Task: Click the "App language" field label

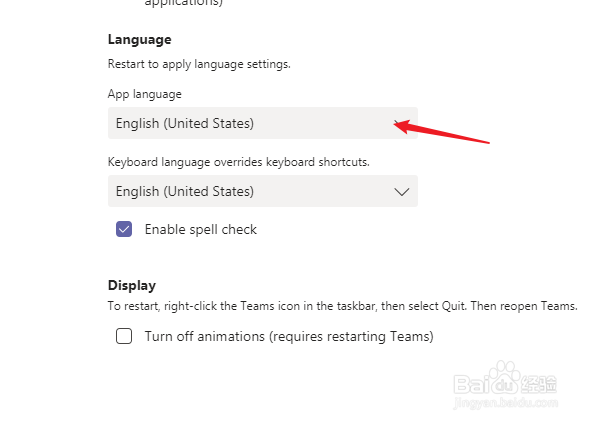Action: point(145,94)
